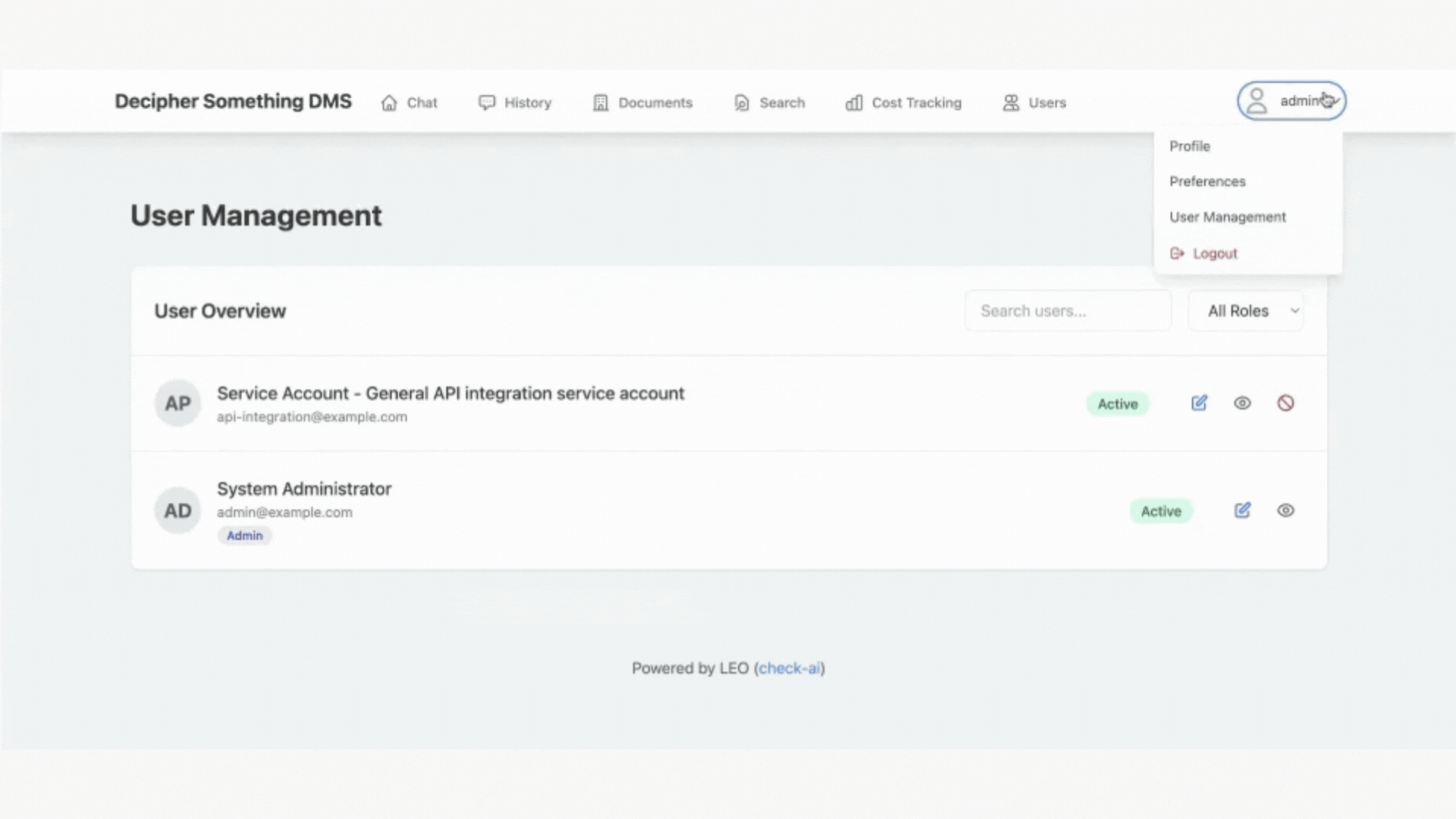The image size is (1456, 819).
Task: Click the Users people icon
Action: click(1010, 102)
